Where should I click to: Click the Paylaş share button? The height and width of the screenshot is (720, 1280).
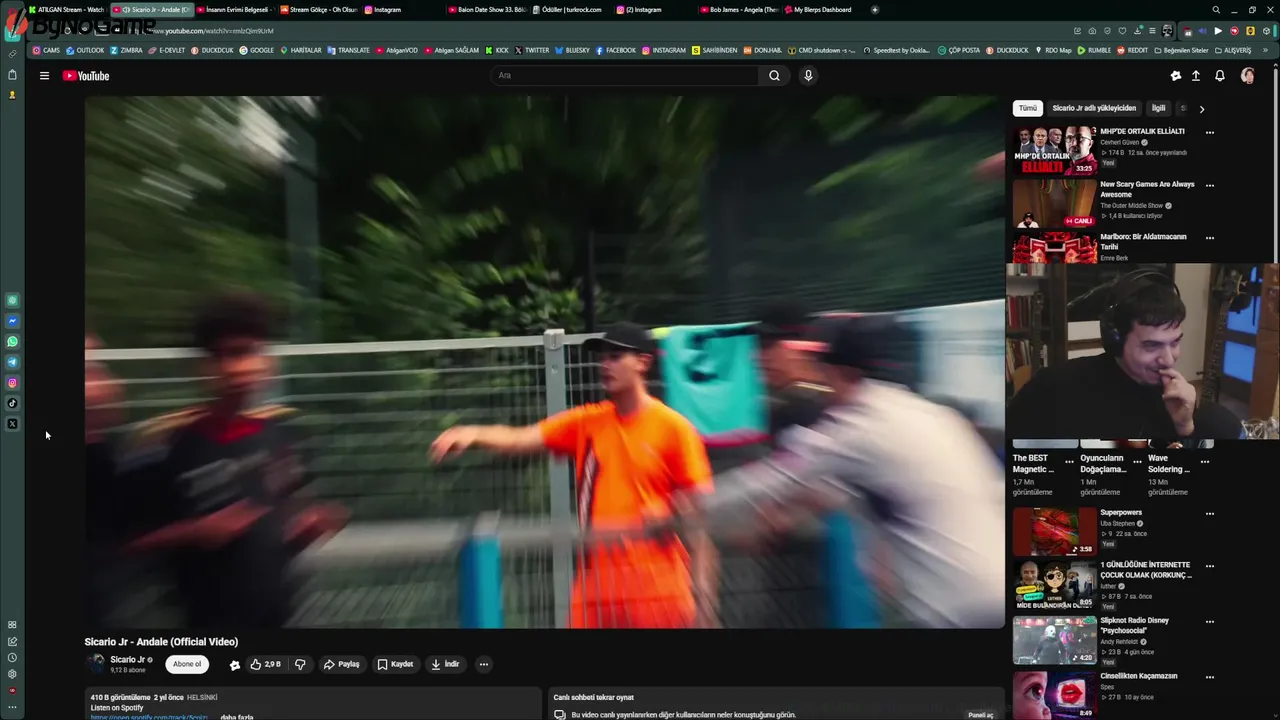[341, 664]
